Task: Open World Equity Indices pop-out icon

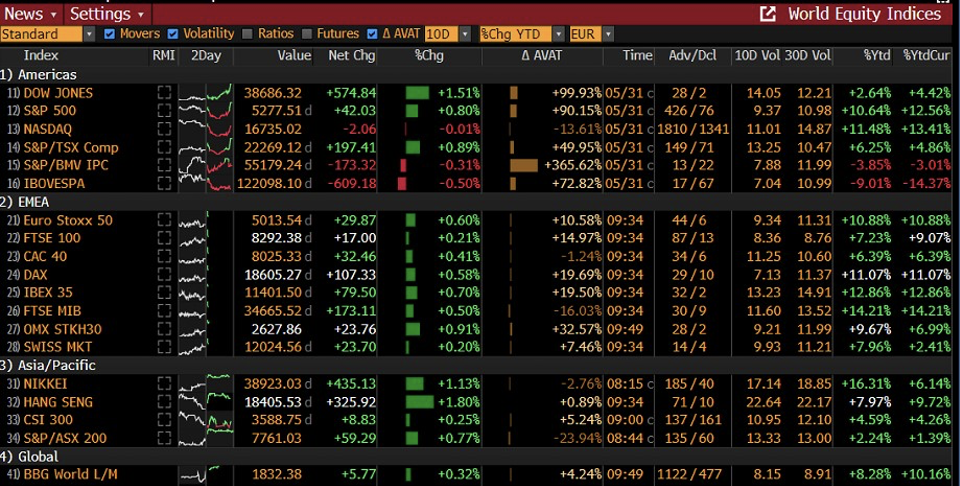Action: point(767,14)
